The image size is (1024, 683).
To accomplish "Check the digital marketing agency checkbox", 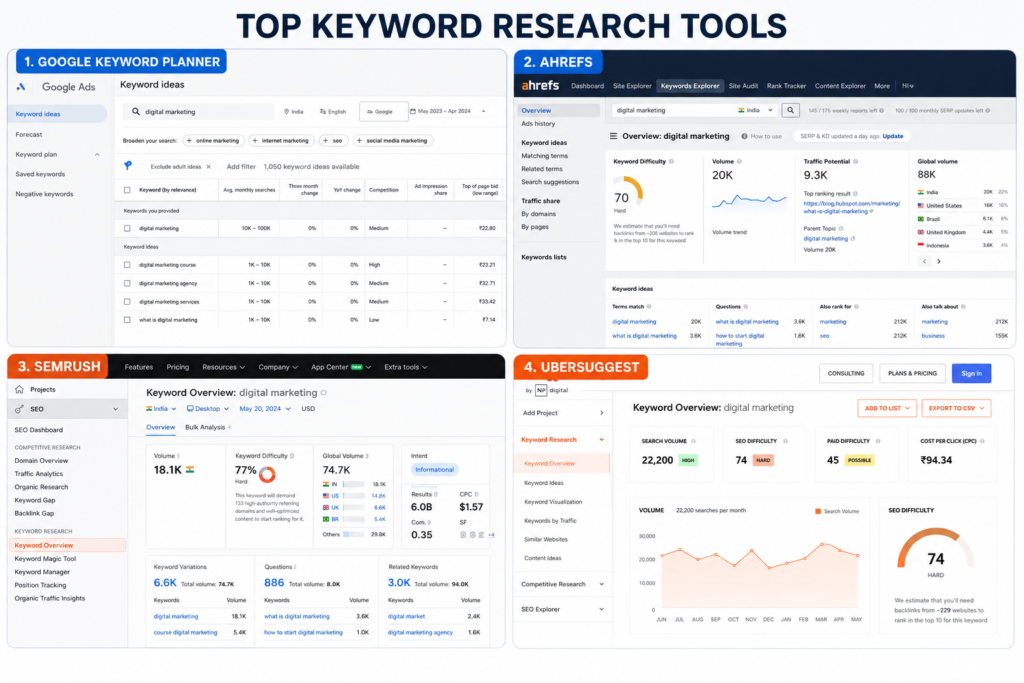I will pyautogui.click(x=127, y=283).
